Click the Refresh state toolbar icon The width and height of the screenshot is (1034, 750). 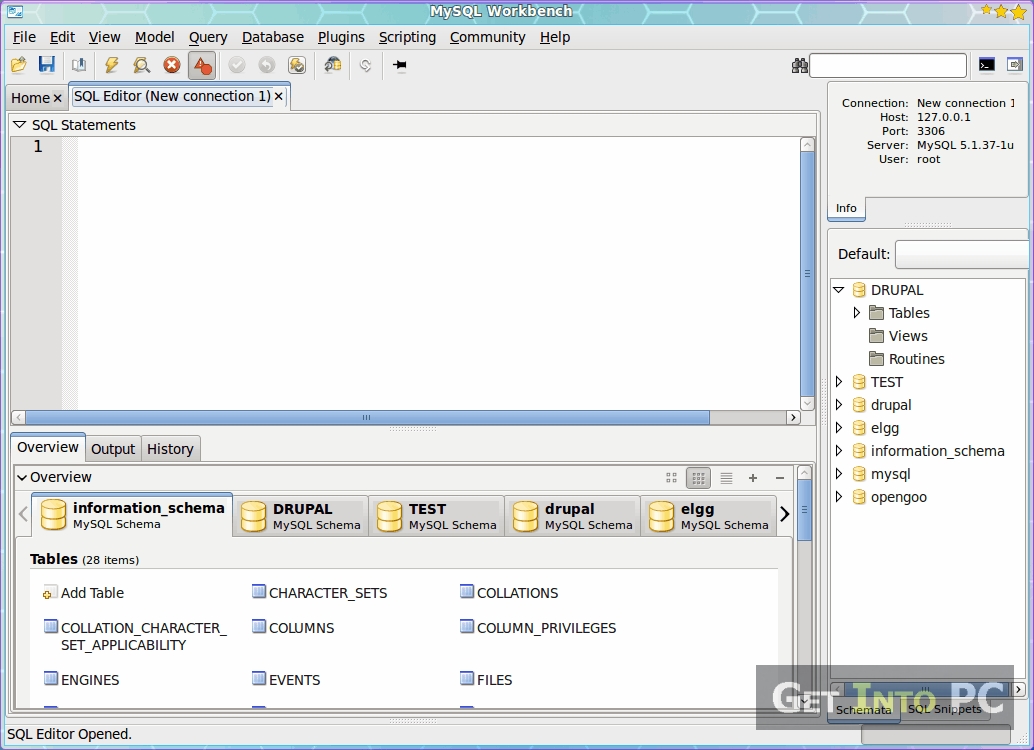click(x=365, y=65)
